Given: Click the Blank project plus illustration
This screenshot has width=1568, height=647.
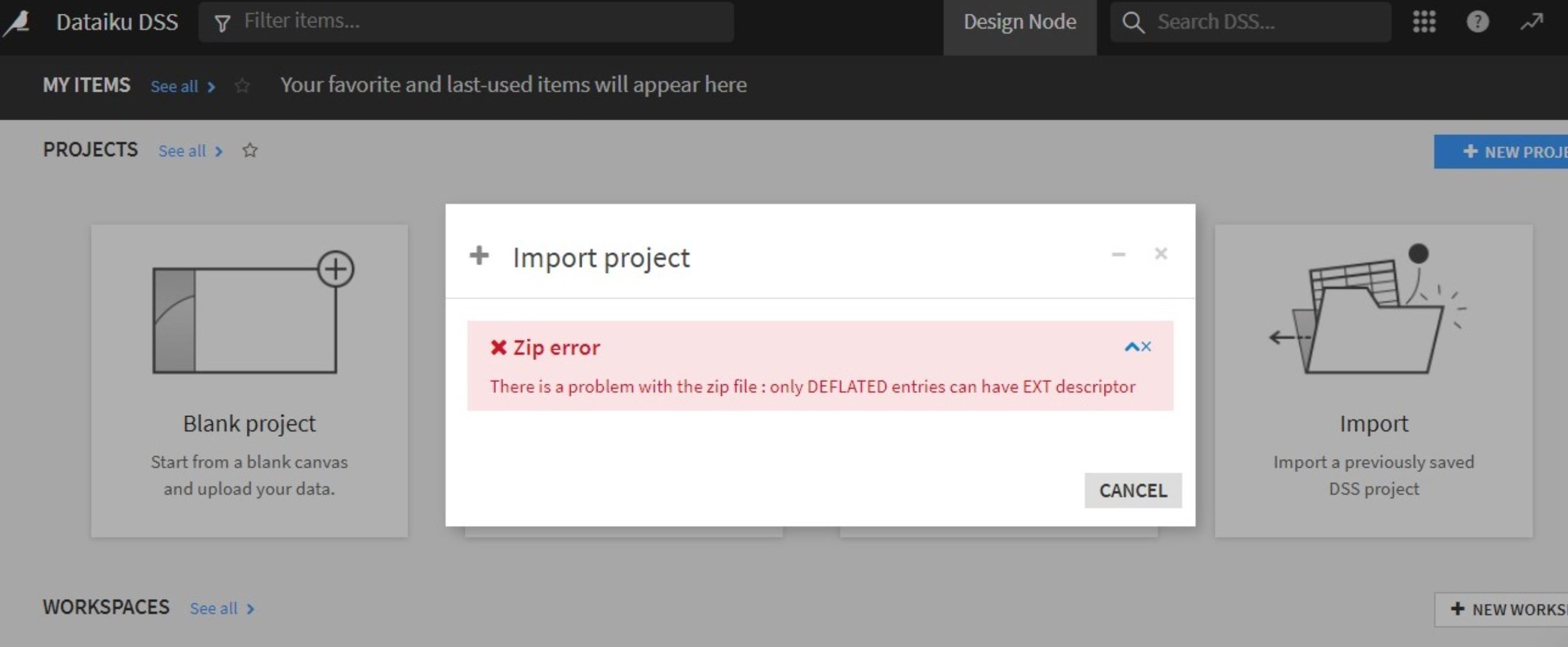Looking at the screenshot, I should [253, 311].
